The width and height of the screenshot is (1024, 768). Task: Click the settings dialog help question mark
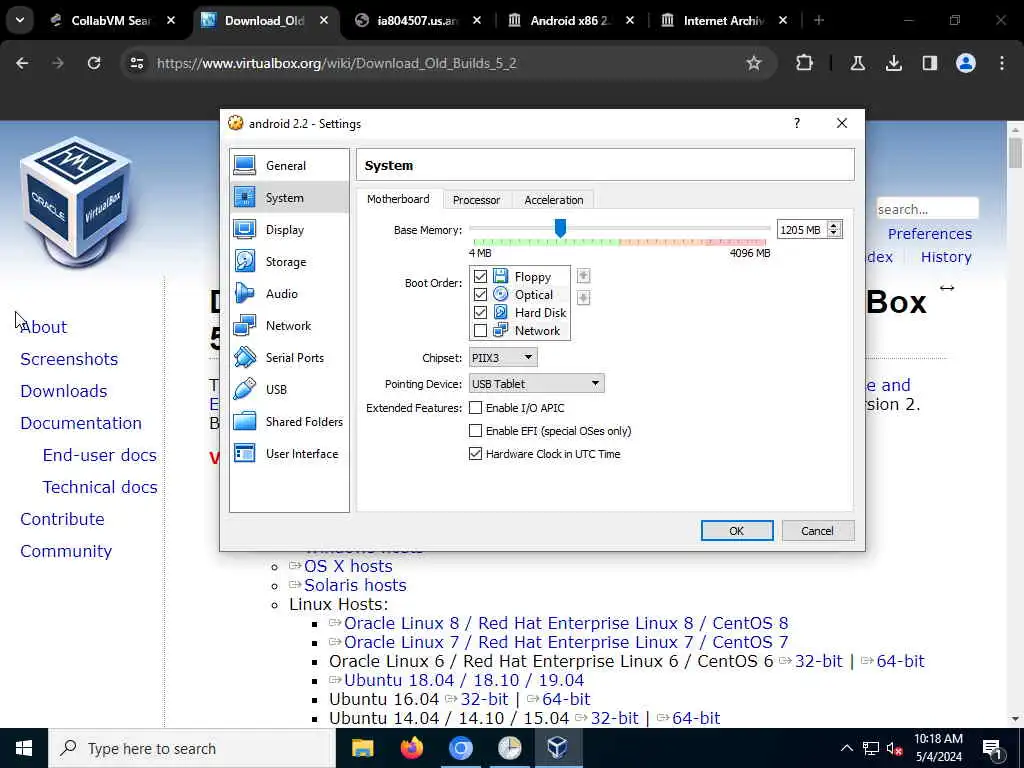[x=797, y=123]
